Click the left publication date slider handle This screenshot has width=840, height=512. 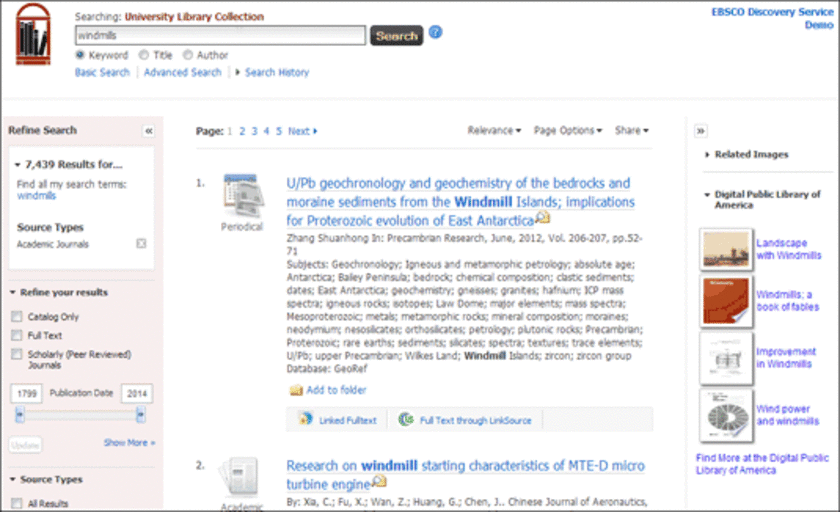pyautogui.click(x=20, y=414)
